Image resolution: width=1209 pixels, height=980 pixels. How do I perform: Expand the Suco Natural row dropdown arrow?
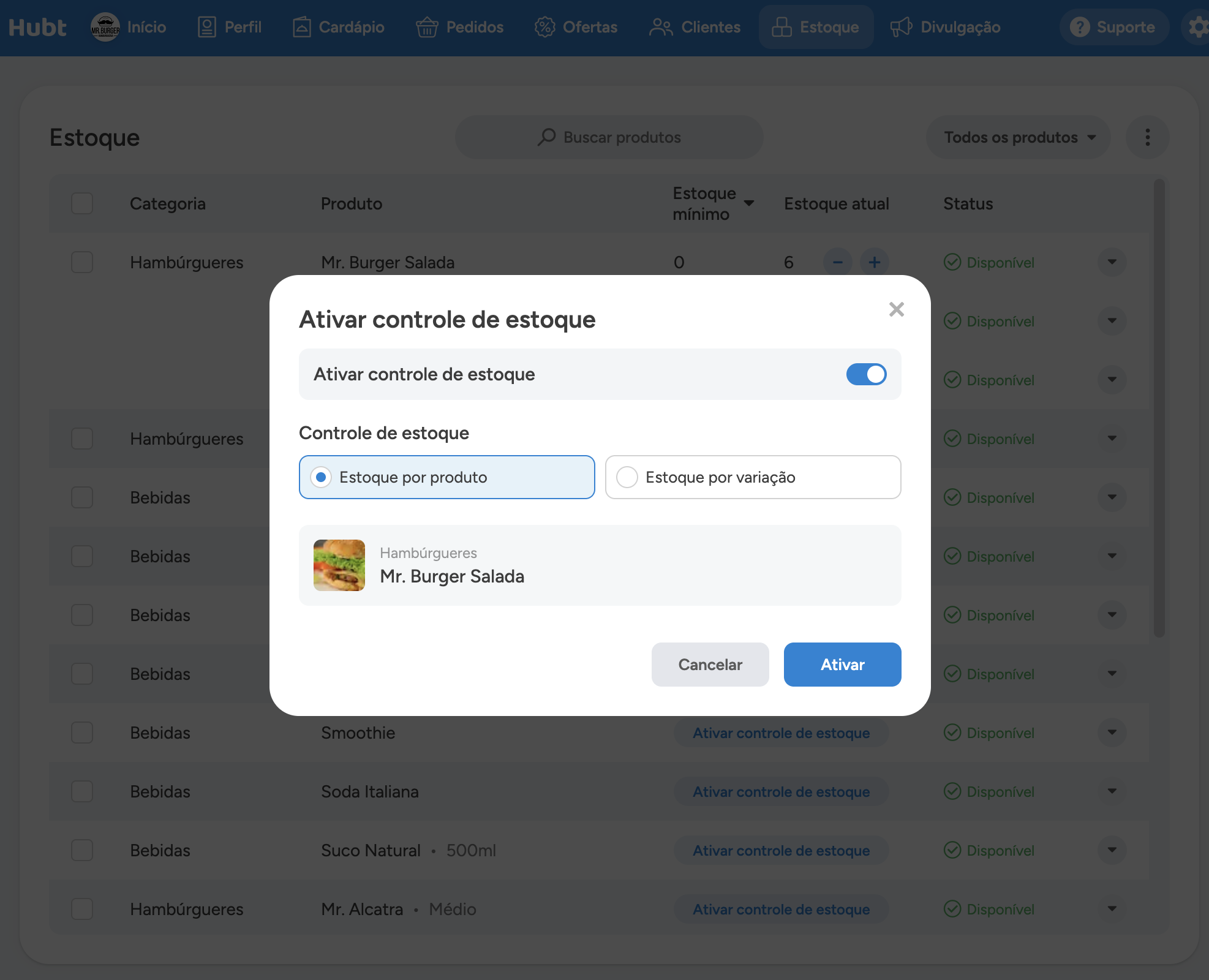(1112, 850)
